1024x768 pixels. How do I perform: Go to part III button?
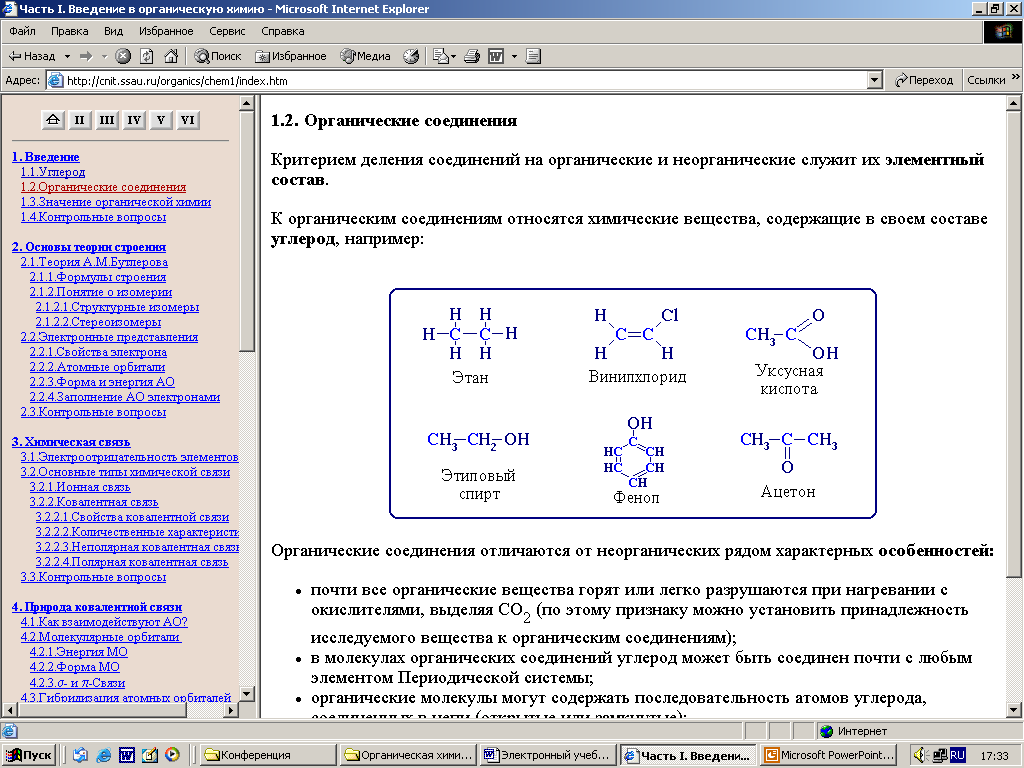[x=106, y=120]
